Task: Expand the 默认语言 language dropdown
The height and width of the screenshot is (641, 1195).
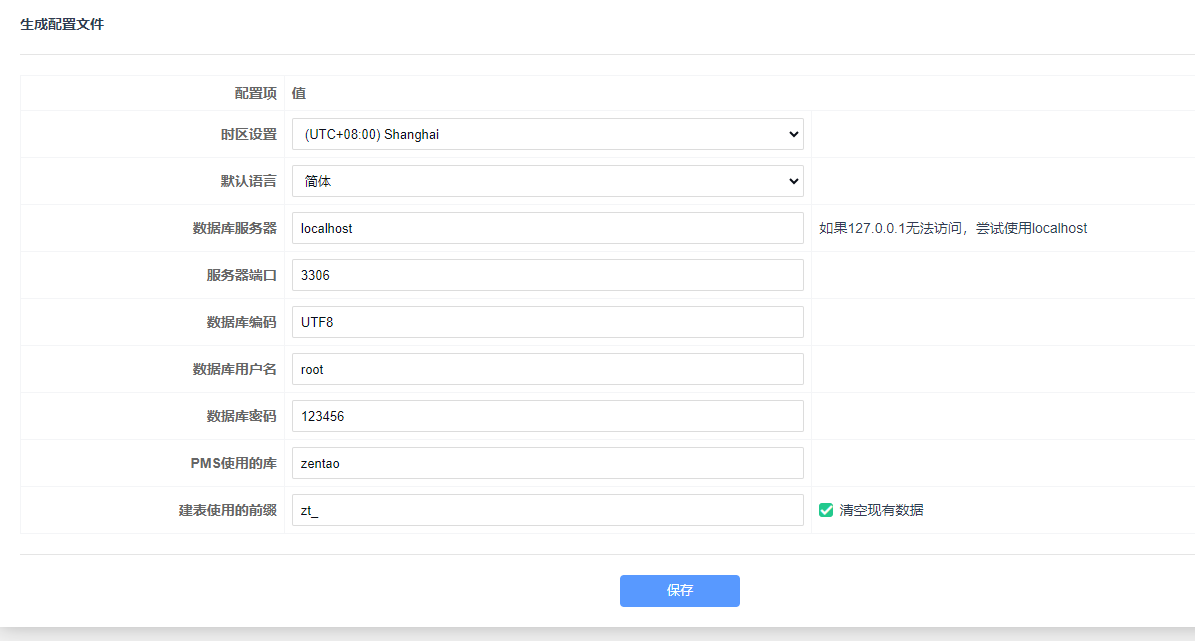Action: point(547,181)
